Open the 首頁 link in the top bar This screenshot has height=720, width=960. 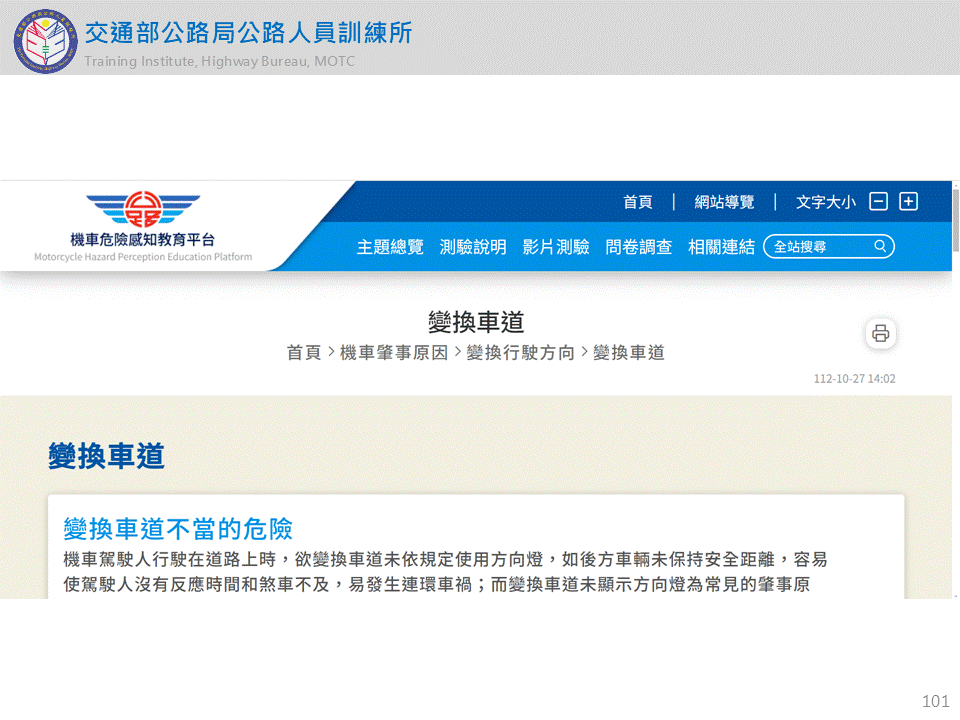point(638,202)
